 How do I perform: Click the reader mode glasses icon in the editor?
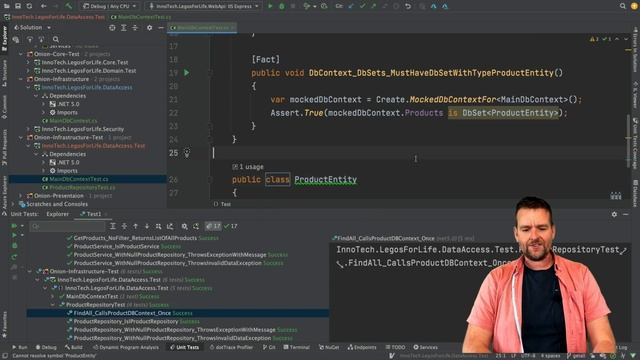616,196
